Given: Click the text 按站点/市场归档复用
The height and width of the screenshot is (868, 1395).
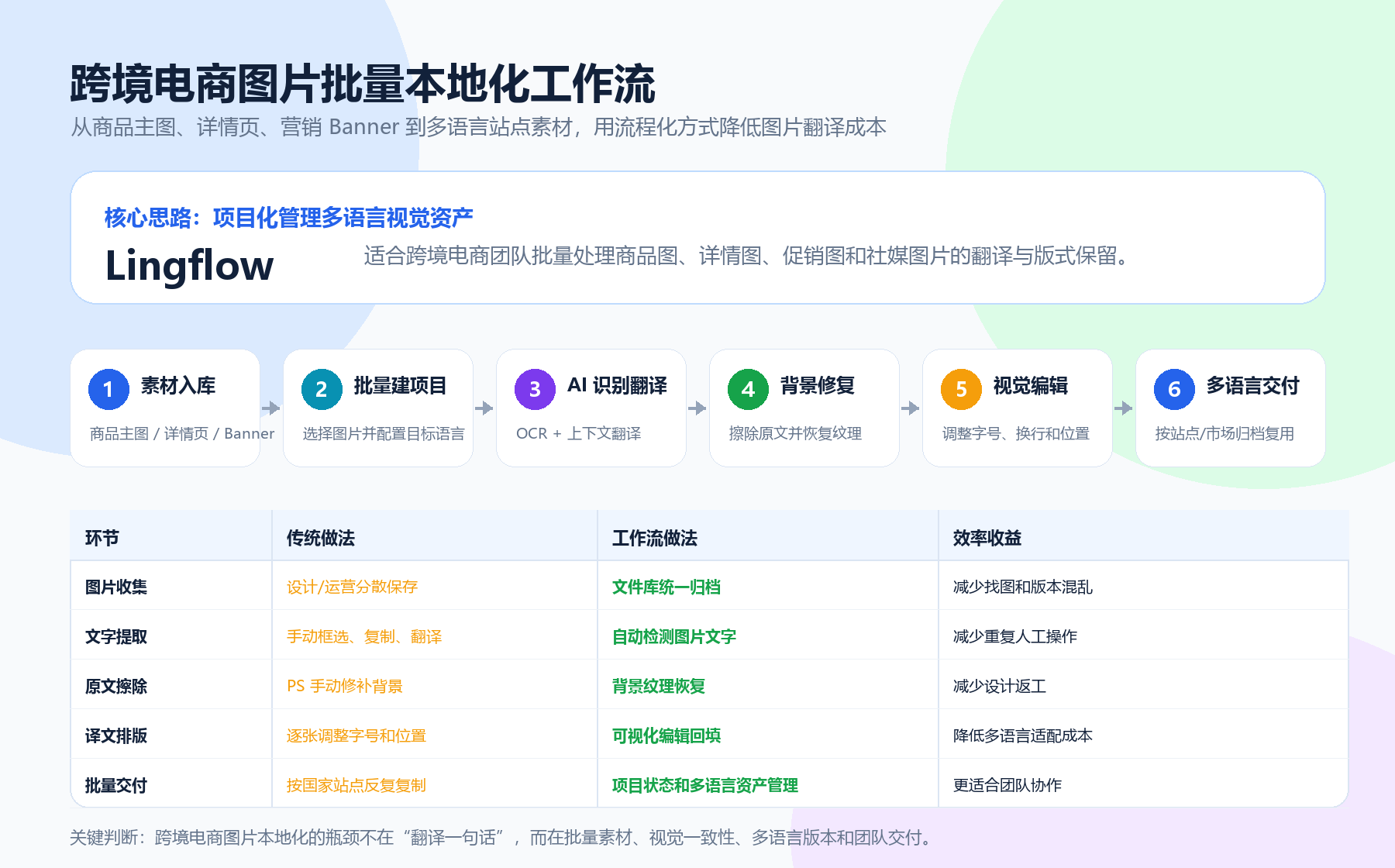Looking at the screenshot, I should 1224,434.
